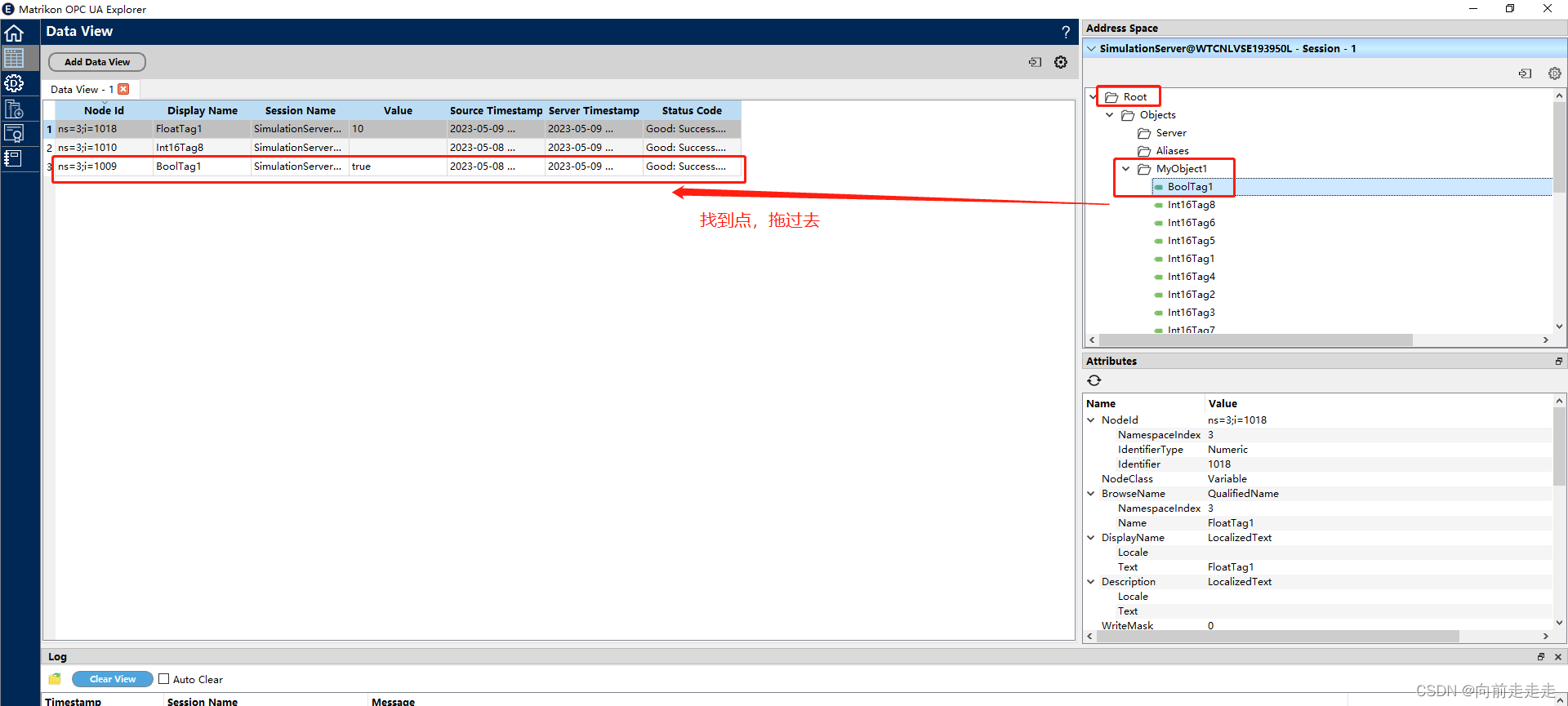Sort by Server Timestamp column header
This screenshot has width=1568, height=706.
tap(594, 110)
